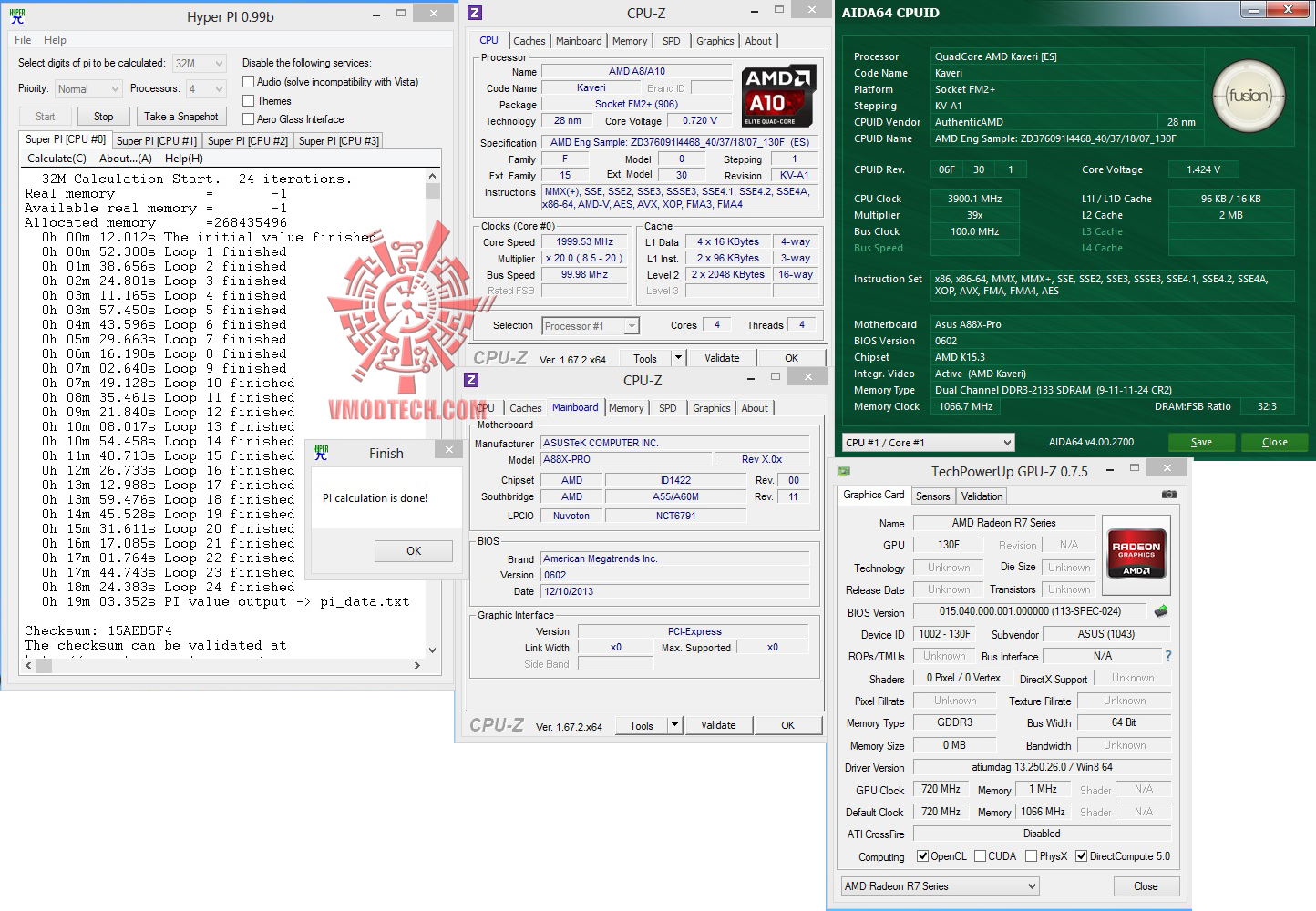Open Memory tab in top CPU-Z window
1316x911 pixels.
(630, 41)
